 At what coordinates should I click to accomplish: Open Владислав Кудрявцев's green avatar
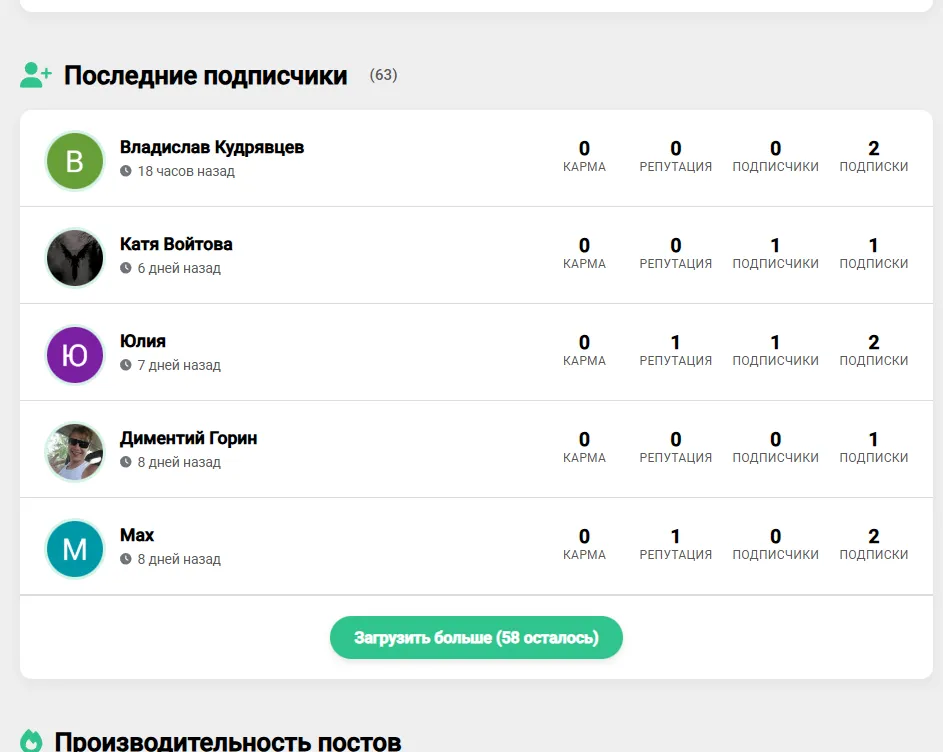(x=75, y=161)
